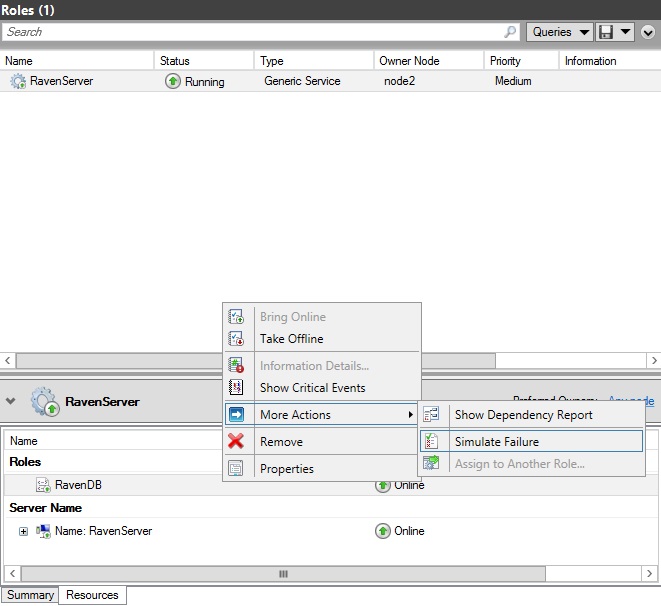Select Take Offline from context menu
Image resolution: width=661 pixels, height=606 pixels.
tap(322, 338)
